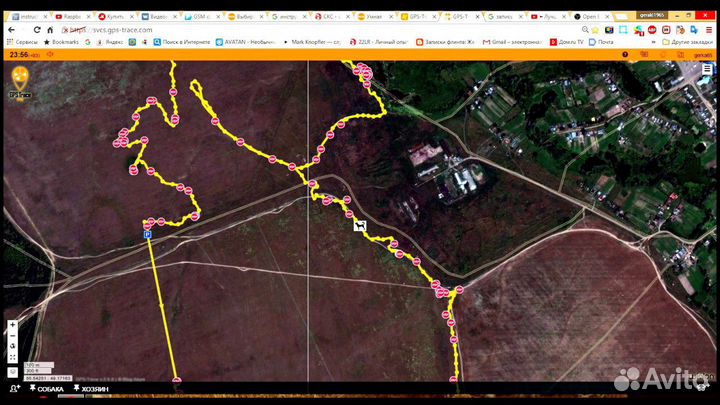Switch to the Open tab
This screenshot has width=720, height=405.
590,16
